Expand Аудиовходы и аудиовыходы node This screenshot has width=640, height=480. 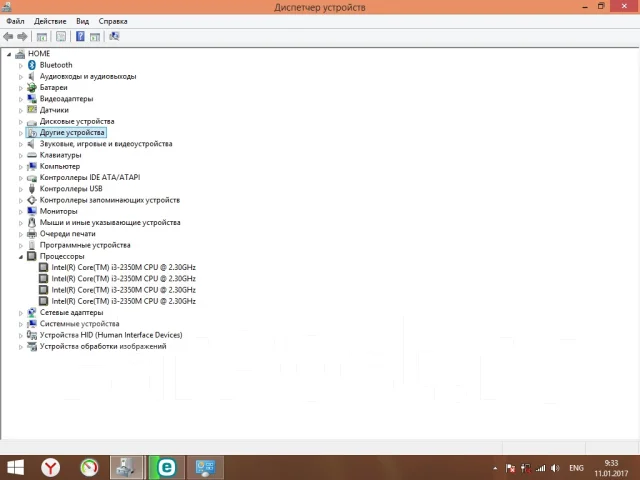click(x=21, y=77)
